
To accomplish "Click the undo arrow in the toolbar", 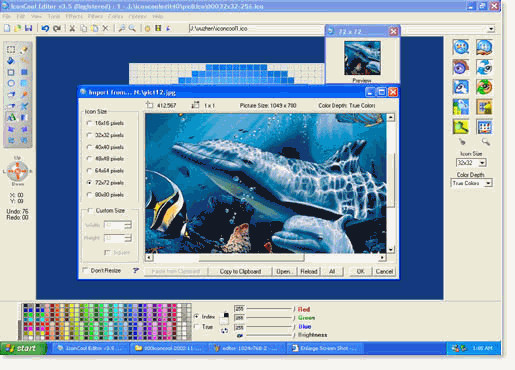I will [x=45, y=28].
